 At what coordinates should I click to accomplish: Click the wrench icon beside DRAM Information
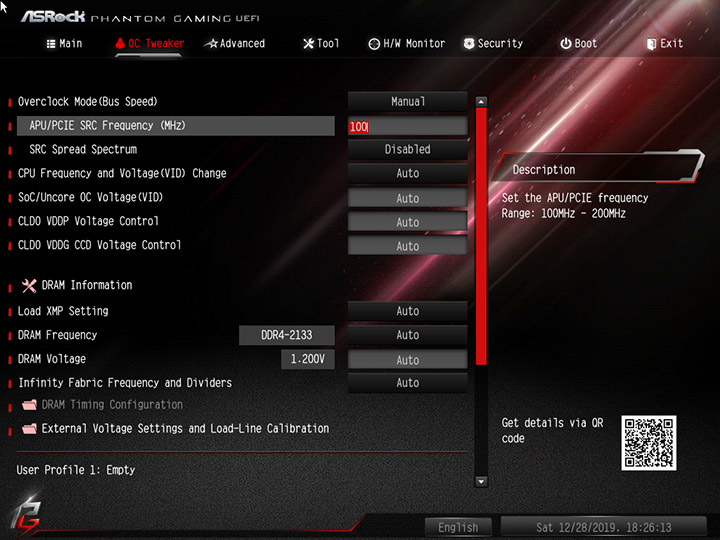click(x=29, y=286)
